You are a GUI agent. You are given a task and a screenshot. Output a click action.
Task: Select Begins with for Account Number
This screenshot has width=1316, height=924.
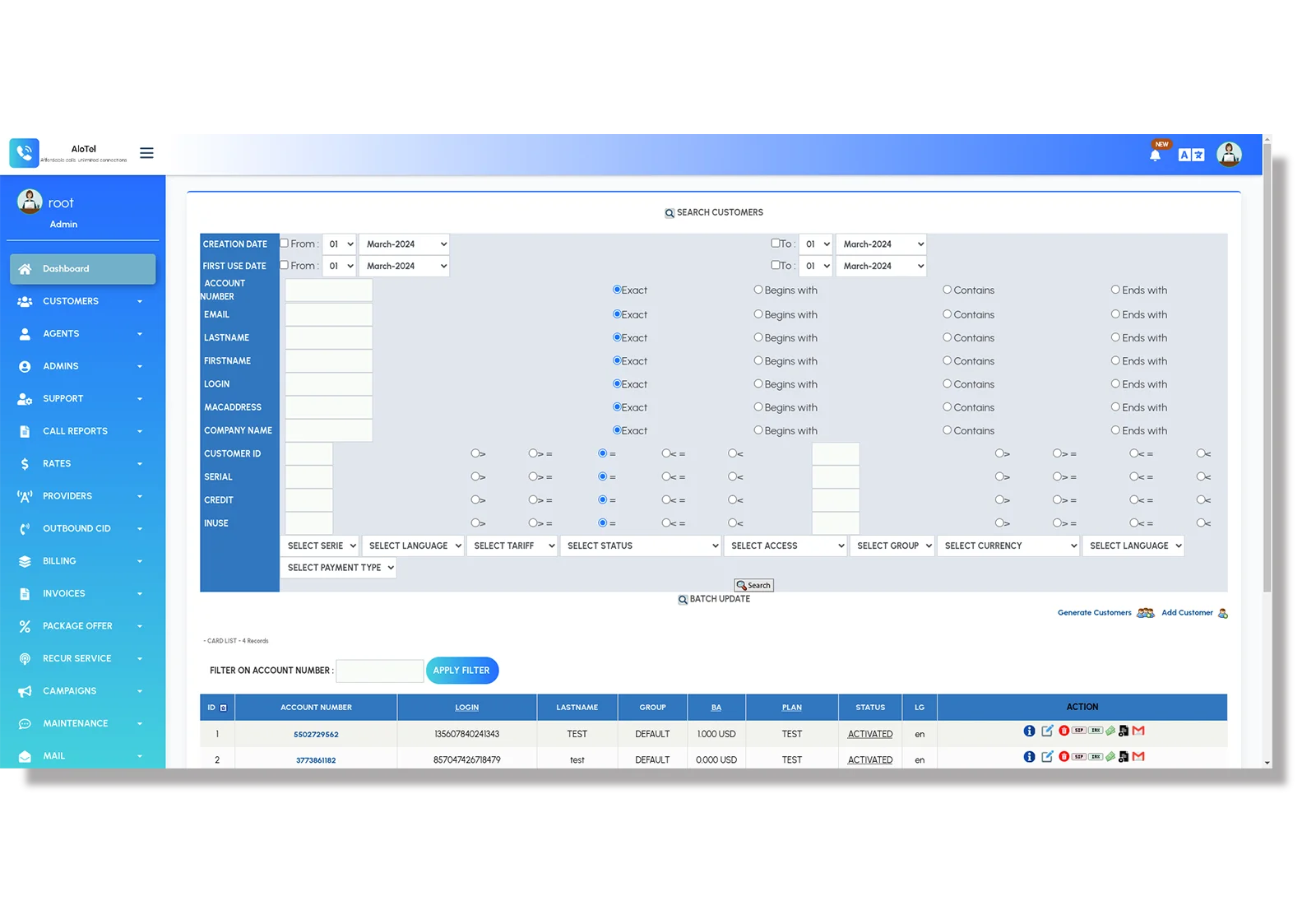[x=758, y=290]
